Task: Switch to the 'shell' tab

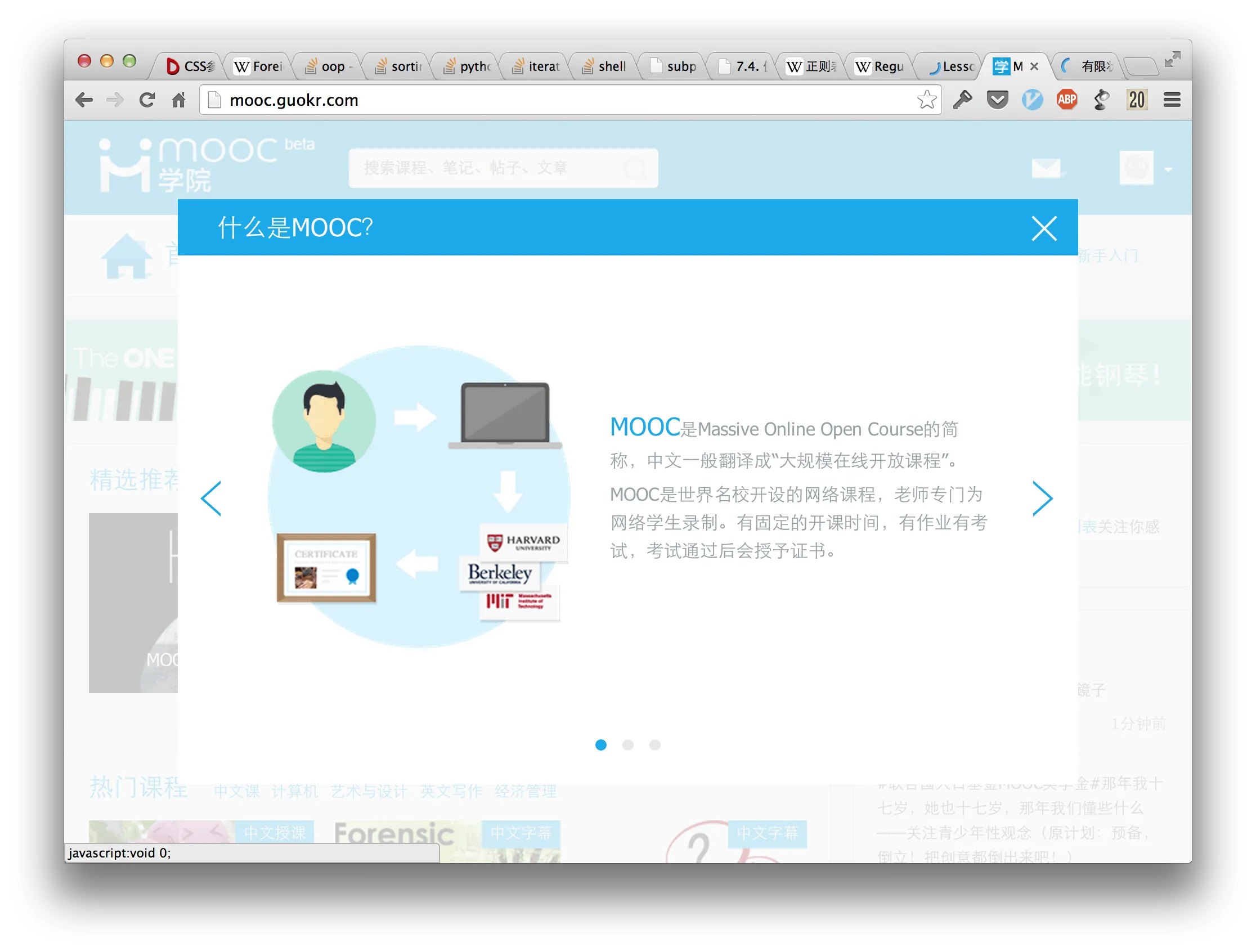Action: pos(605,66)
